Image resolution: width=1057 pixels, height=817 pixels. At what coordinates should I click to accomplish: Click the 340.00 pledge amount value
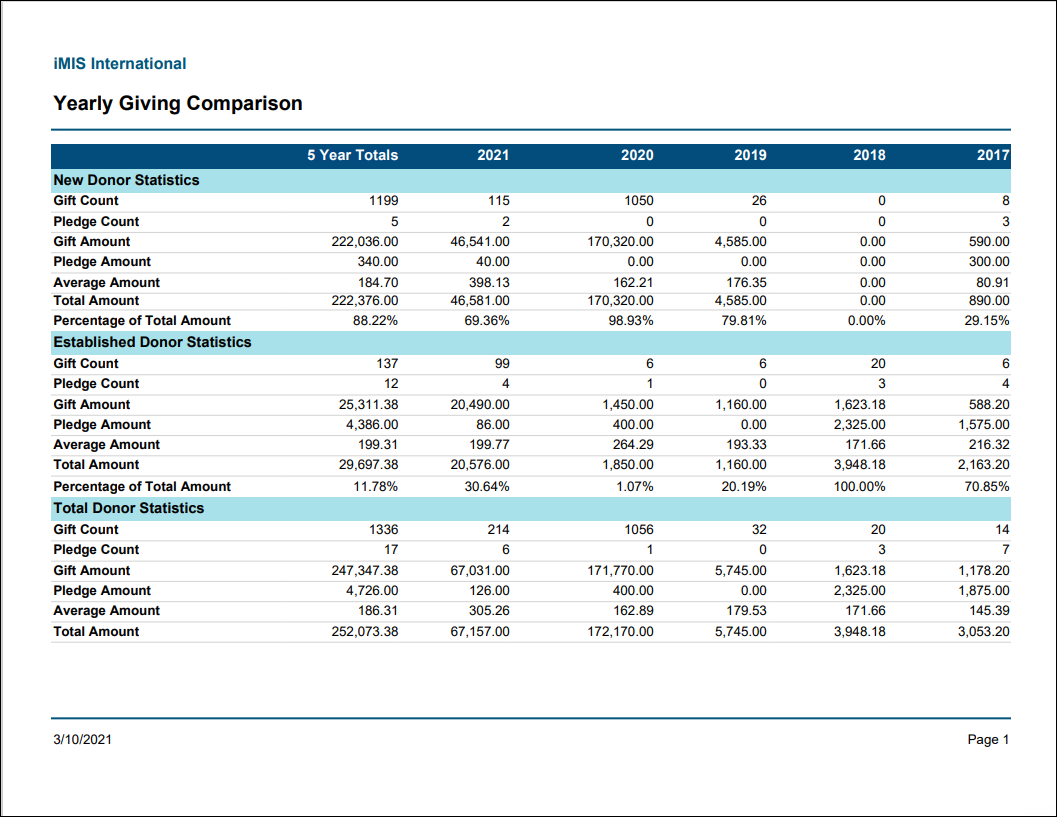pos(378,262)
